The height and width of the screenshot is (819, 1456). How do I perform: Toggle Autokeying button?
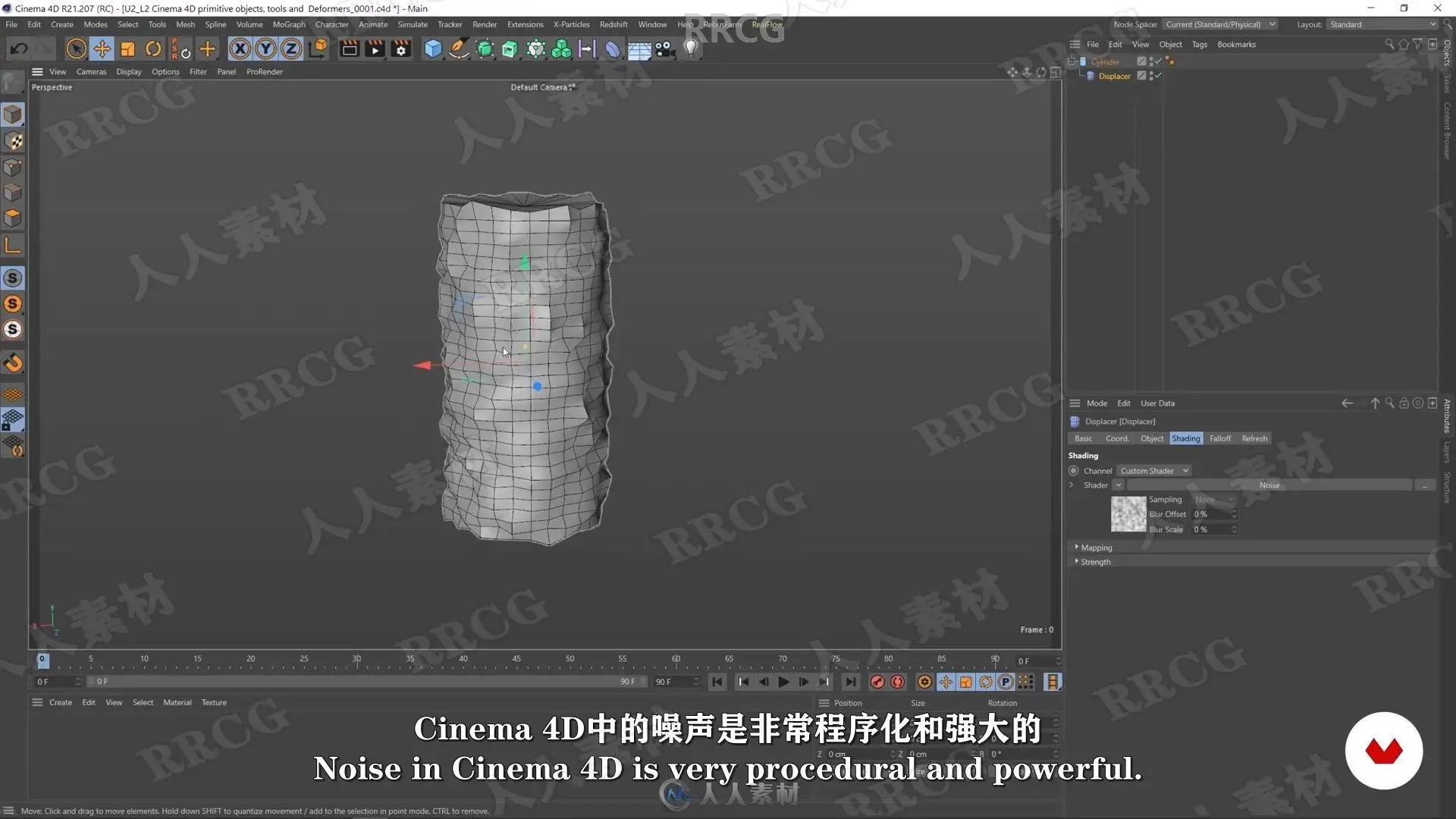click(898, 682)
